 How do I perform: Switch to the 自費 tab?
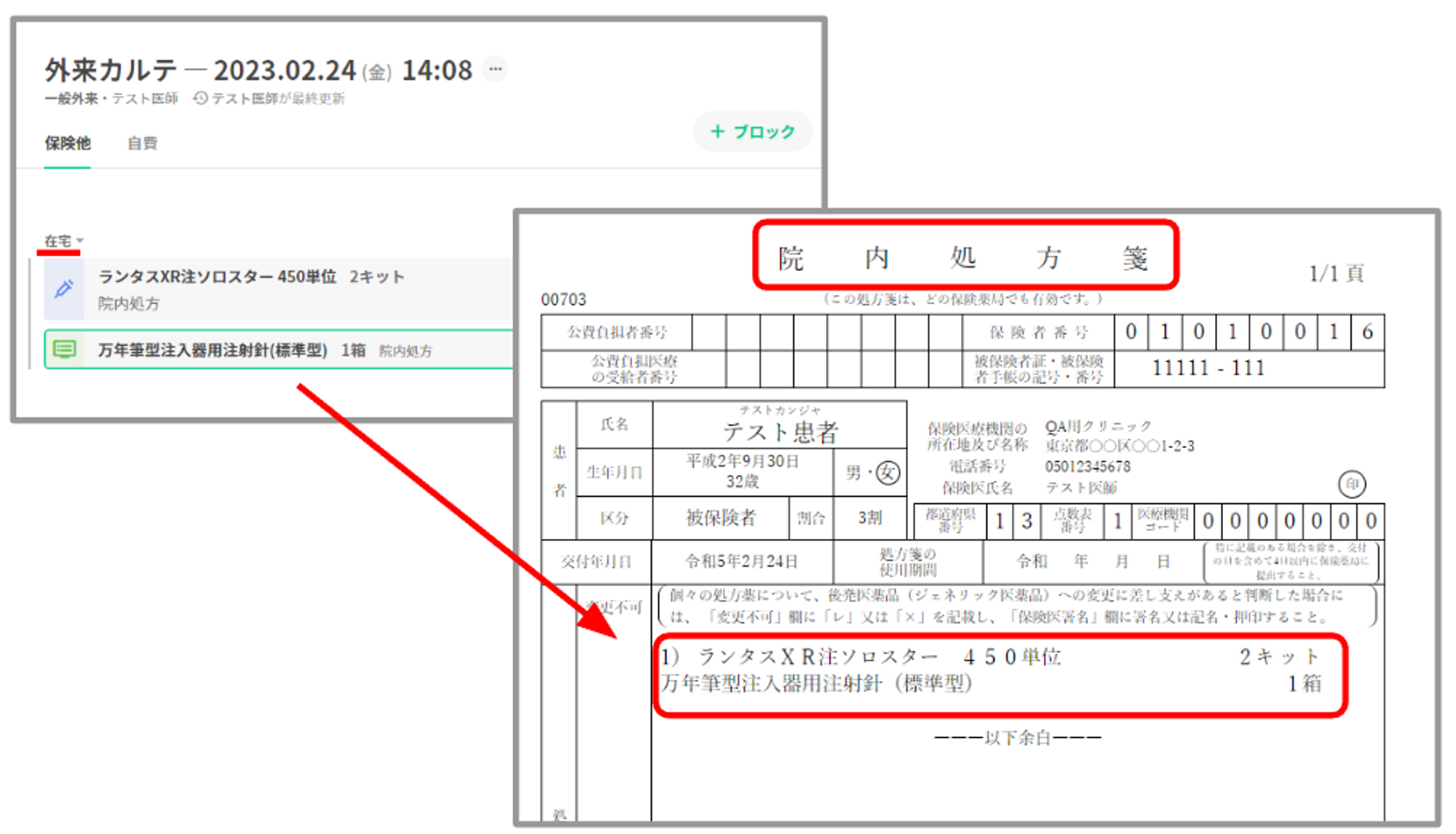pos(142,143)
